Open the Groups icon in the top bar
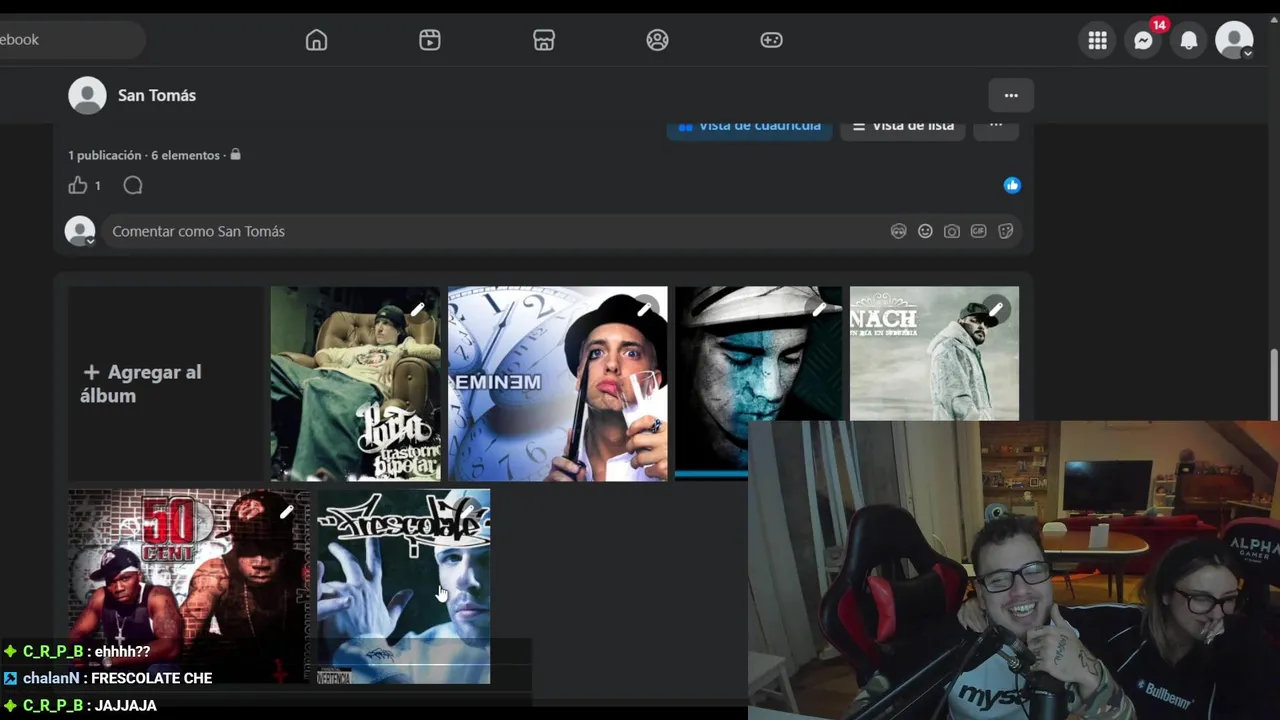 [x=657, y=40]
